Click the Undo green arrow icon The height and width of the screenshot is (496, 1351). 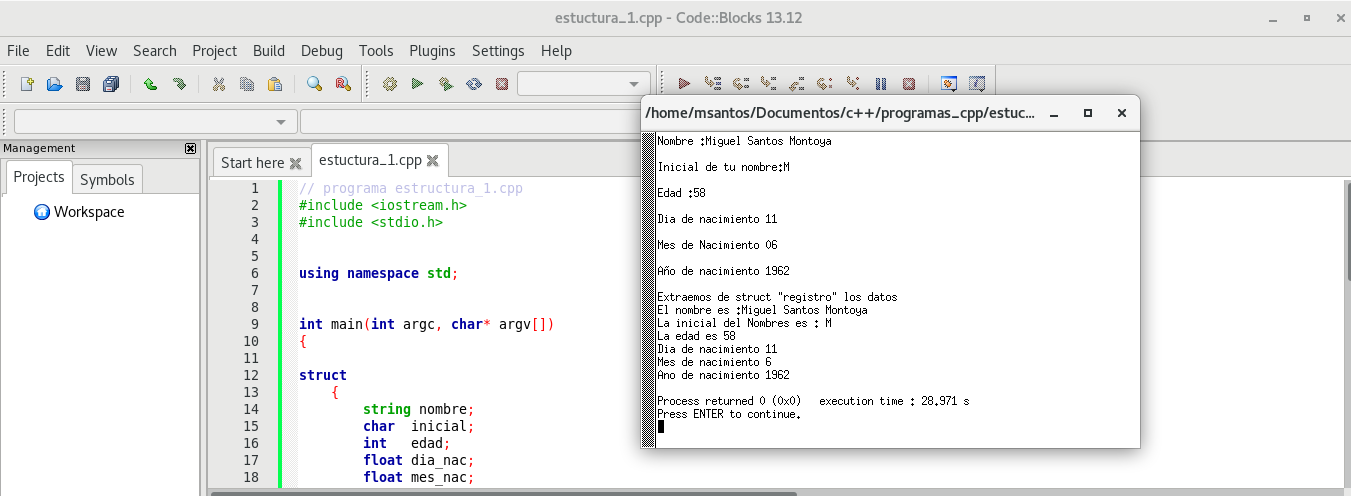click(x=150, y=84)
